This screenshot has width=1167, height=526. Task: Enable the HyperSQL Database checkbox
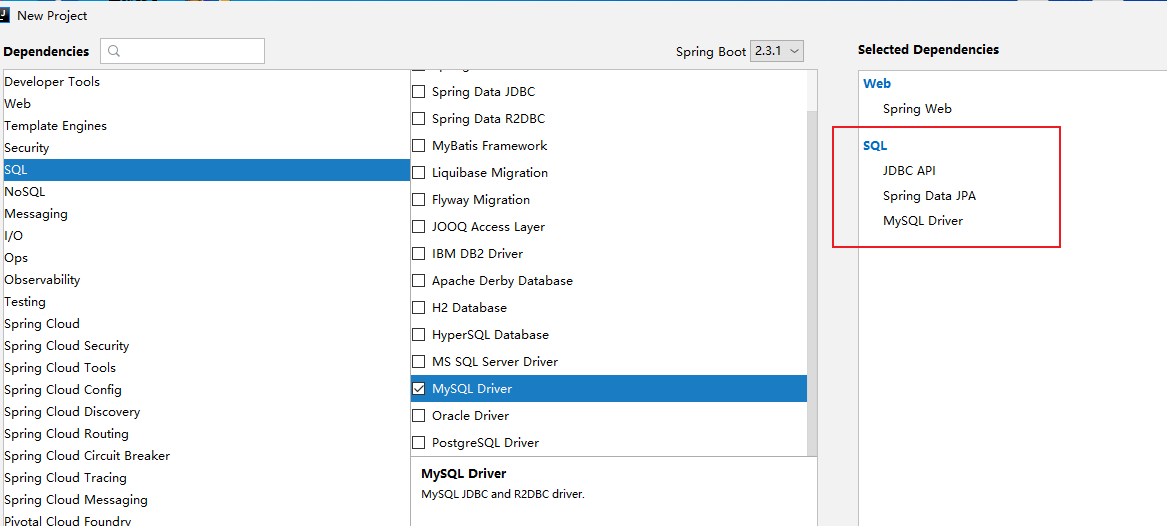click(x=418, y=335)
